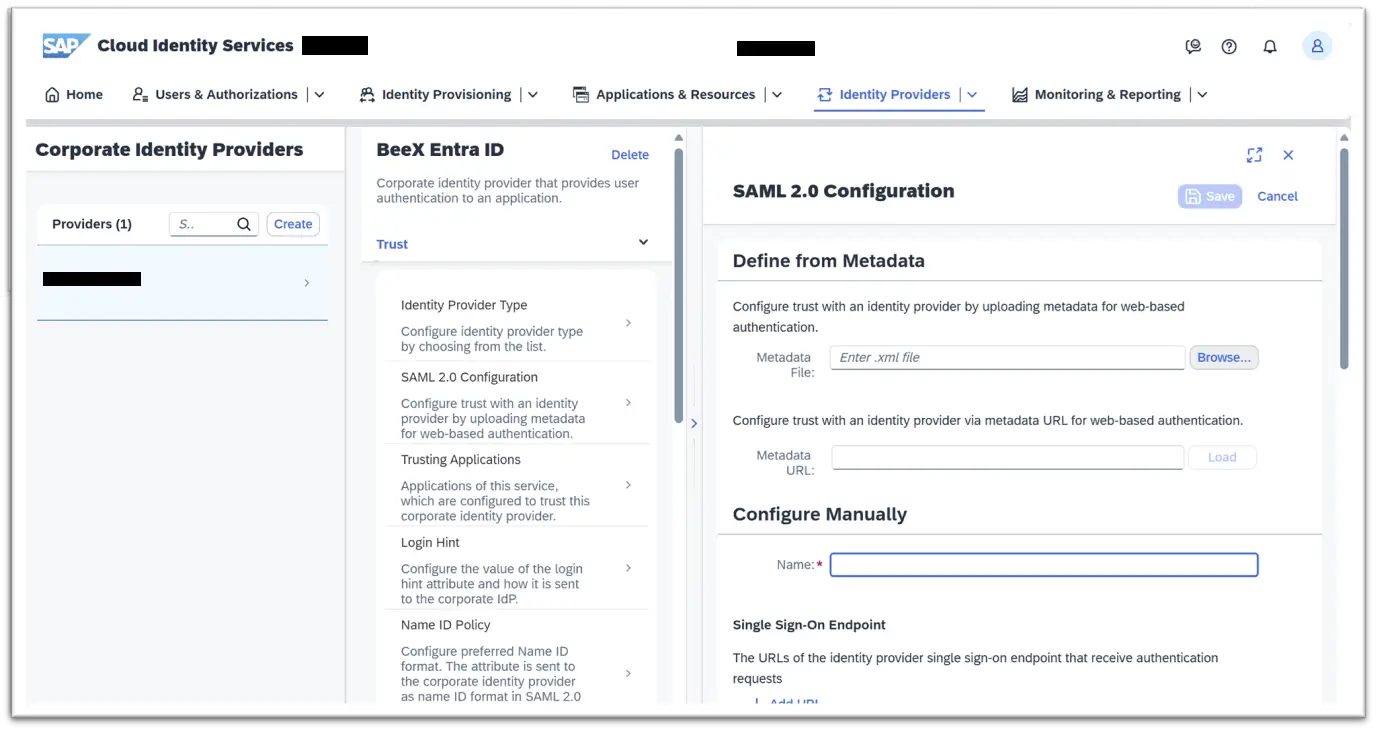The image size is (1377, 732).
Task: Expand the Applications & Resources dropdown arrow
Action: point(777,94)
